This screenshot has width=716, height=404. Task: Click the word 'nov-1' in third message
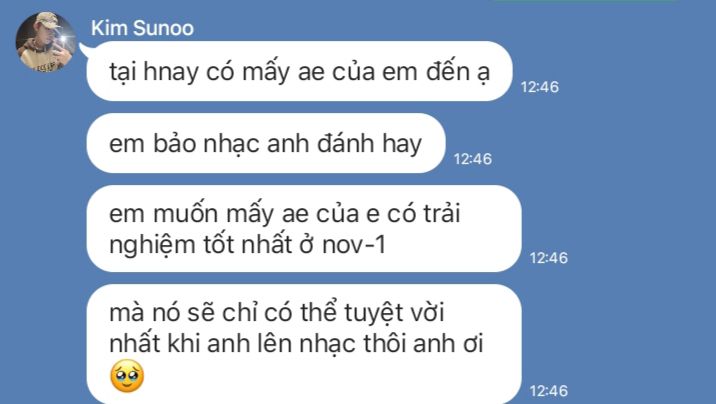point(354,245)
